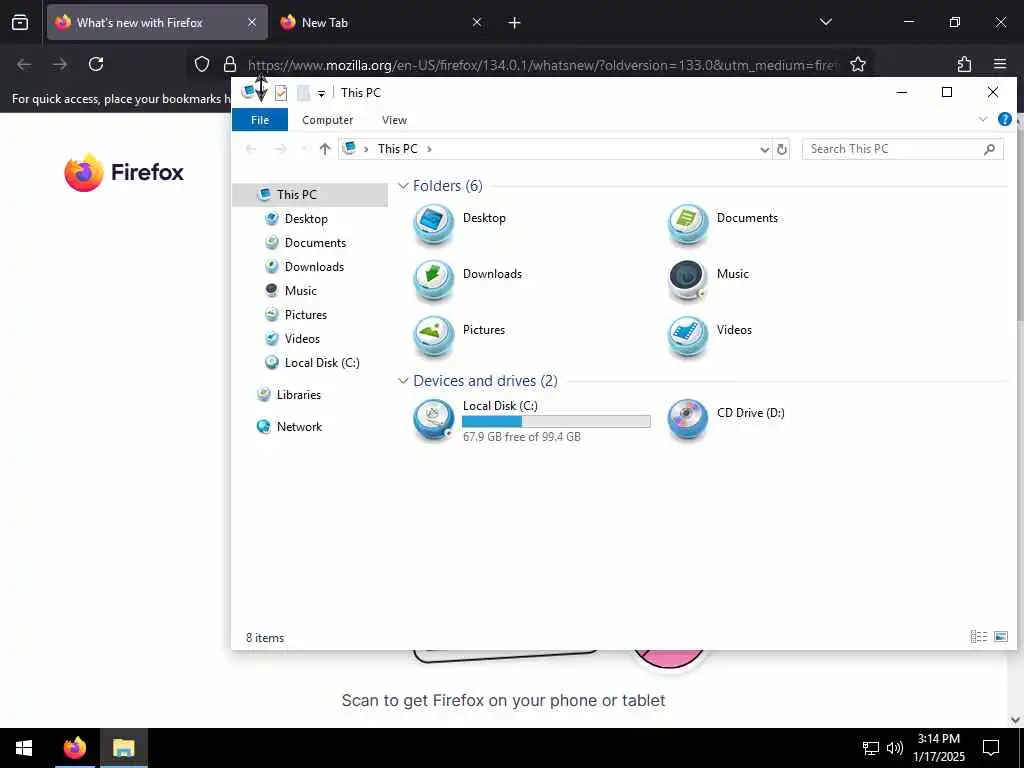Screen dimensions: 1024x768
Task: Click the Firefox site security padlock icon
Action: (x=229, y=64)
